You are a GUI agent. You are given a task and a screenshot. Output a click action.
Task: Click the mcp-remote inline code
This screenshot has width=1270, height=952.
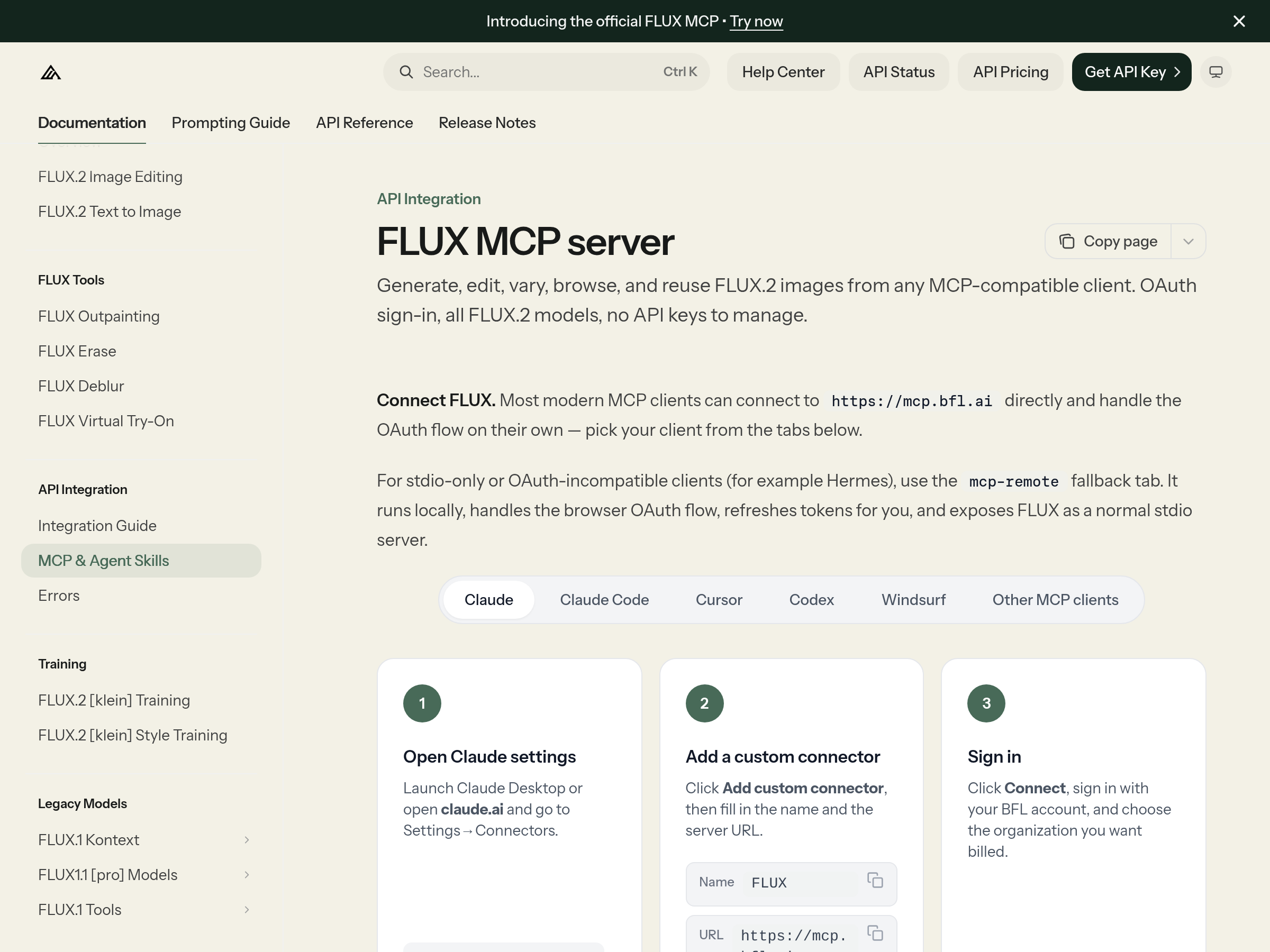click(1014, 481)
